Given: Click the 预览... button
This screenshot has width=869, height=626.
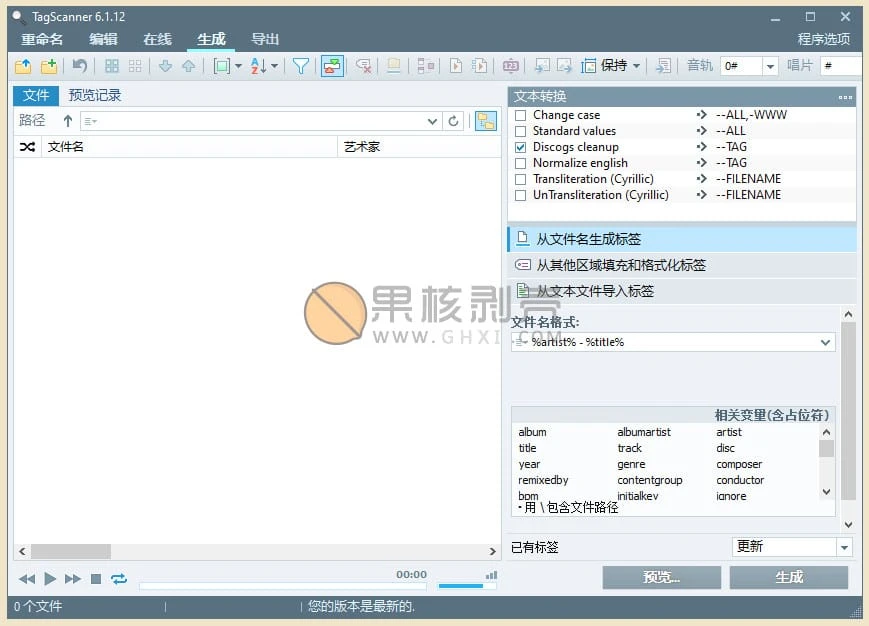Looking at the screenshot, I should tap(662, 577).
